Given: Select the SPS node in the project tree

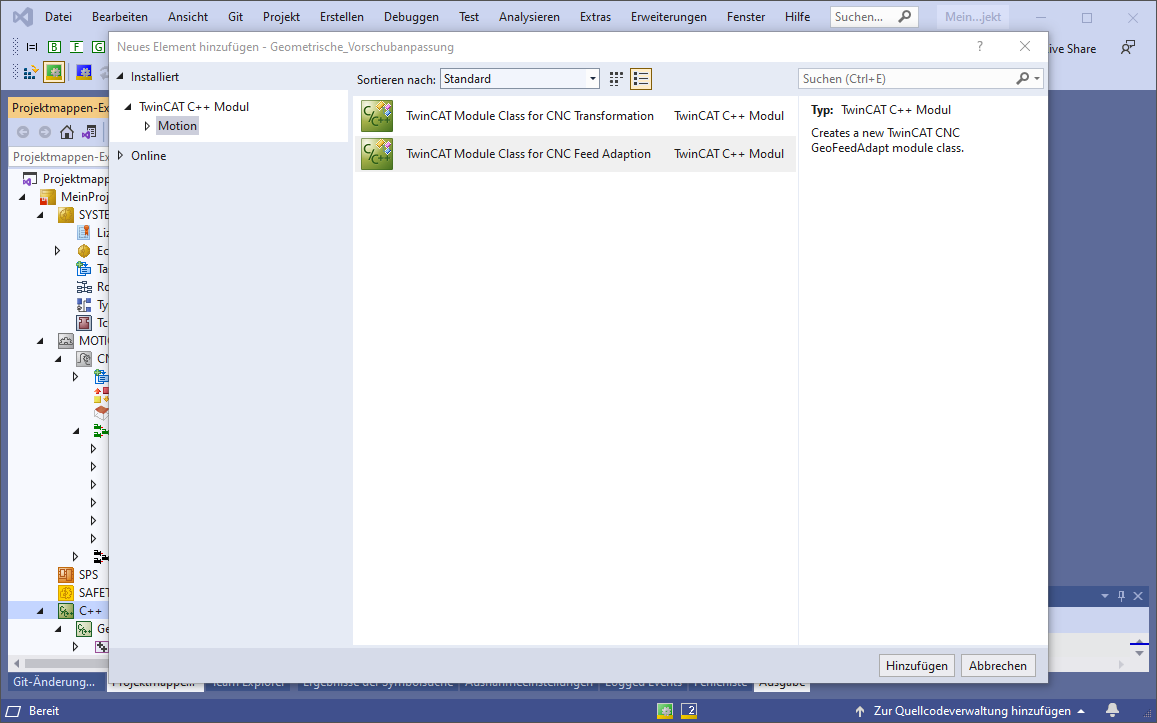Looking at the screenshot, I should click(x=88, y=574).
